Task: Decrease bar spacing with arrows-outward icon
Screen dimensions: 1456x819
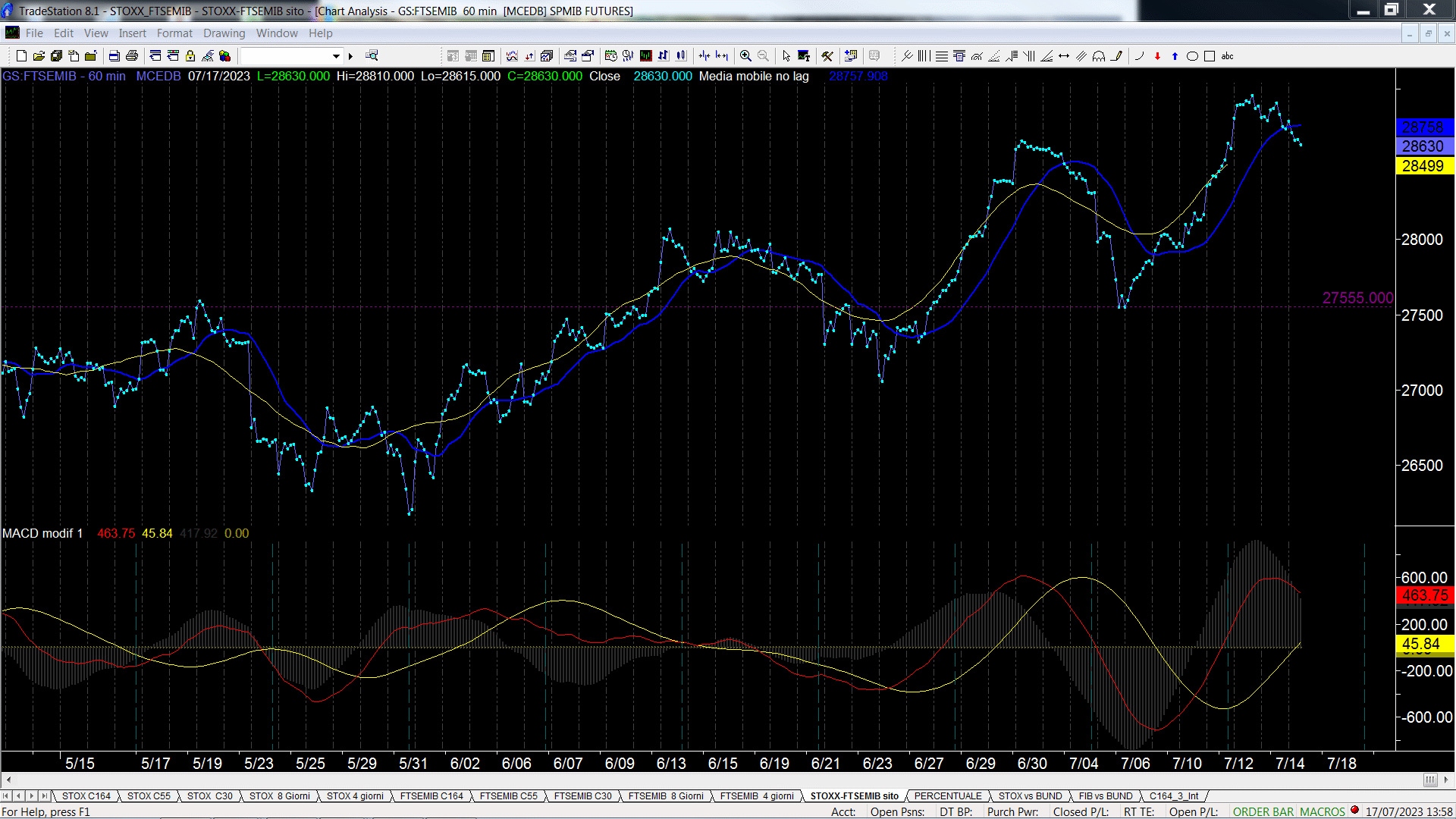Action: pyautogui.click(x=722, y=56)
